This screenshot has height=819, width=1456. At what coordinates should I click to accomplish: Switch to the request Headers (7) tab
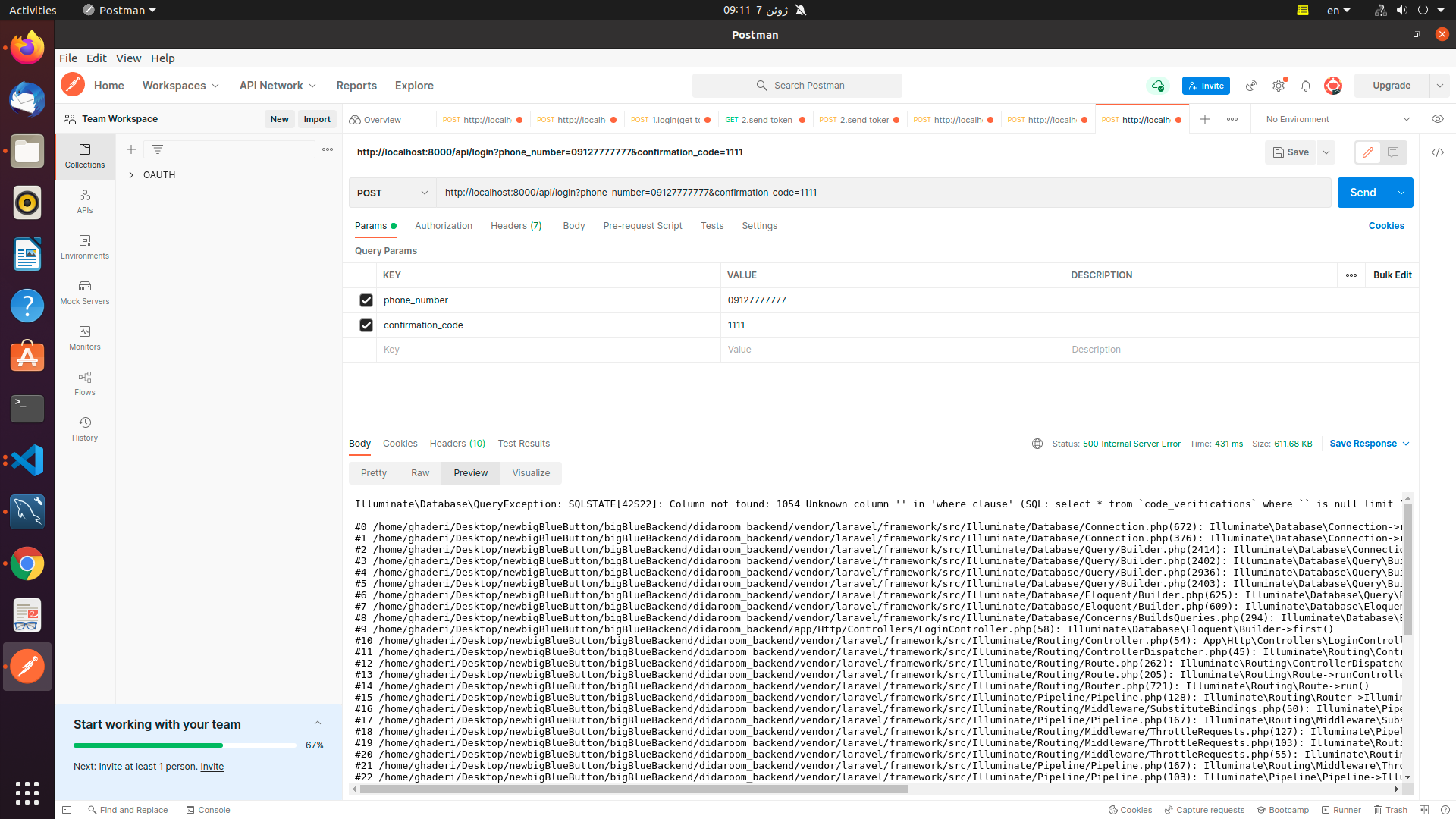point(516,226)
